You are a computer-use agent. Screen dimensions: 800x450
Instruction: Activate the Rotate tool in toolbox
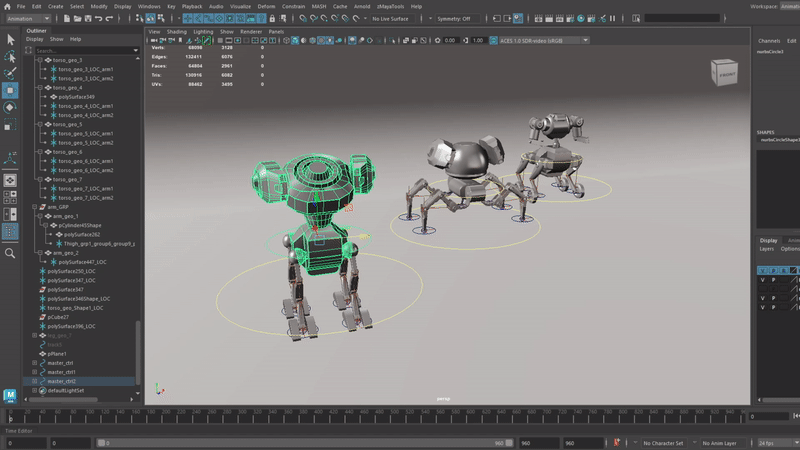pos(10,108)
